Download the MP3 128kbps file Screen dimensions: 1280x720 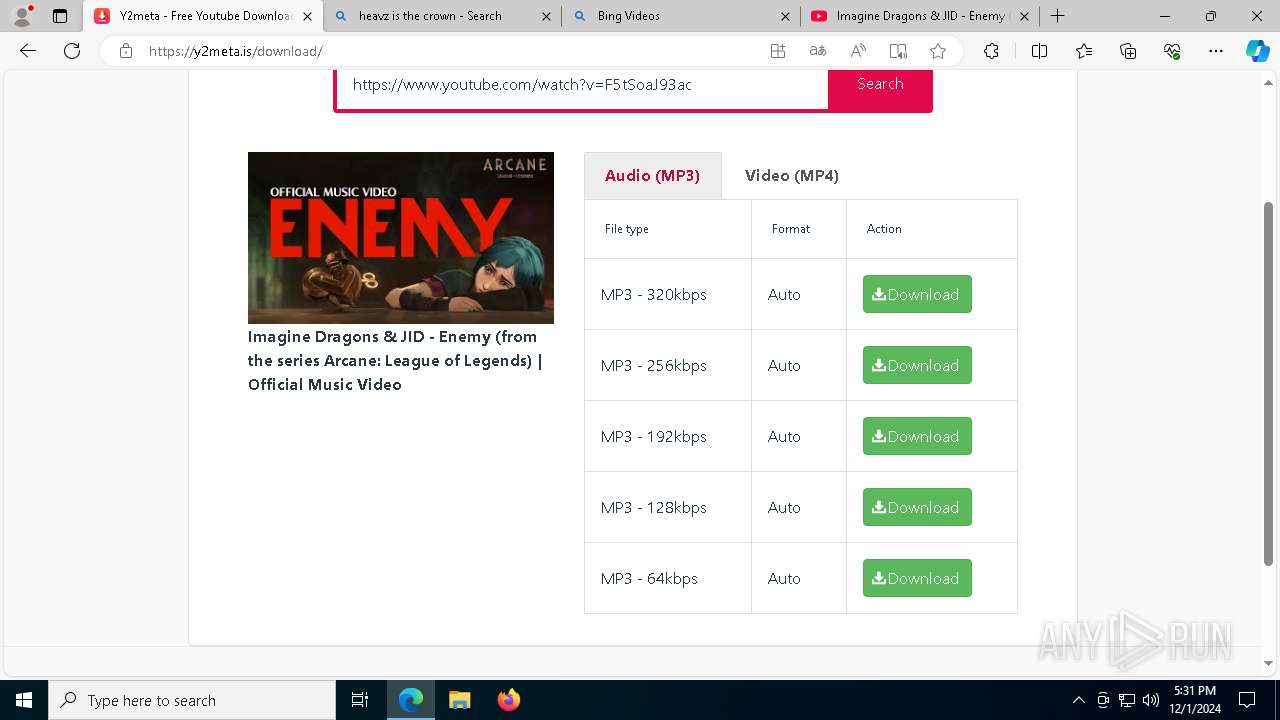917,507
